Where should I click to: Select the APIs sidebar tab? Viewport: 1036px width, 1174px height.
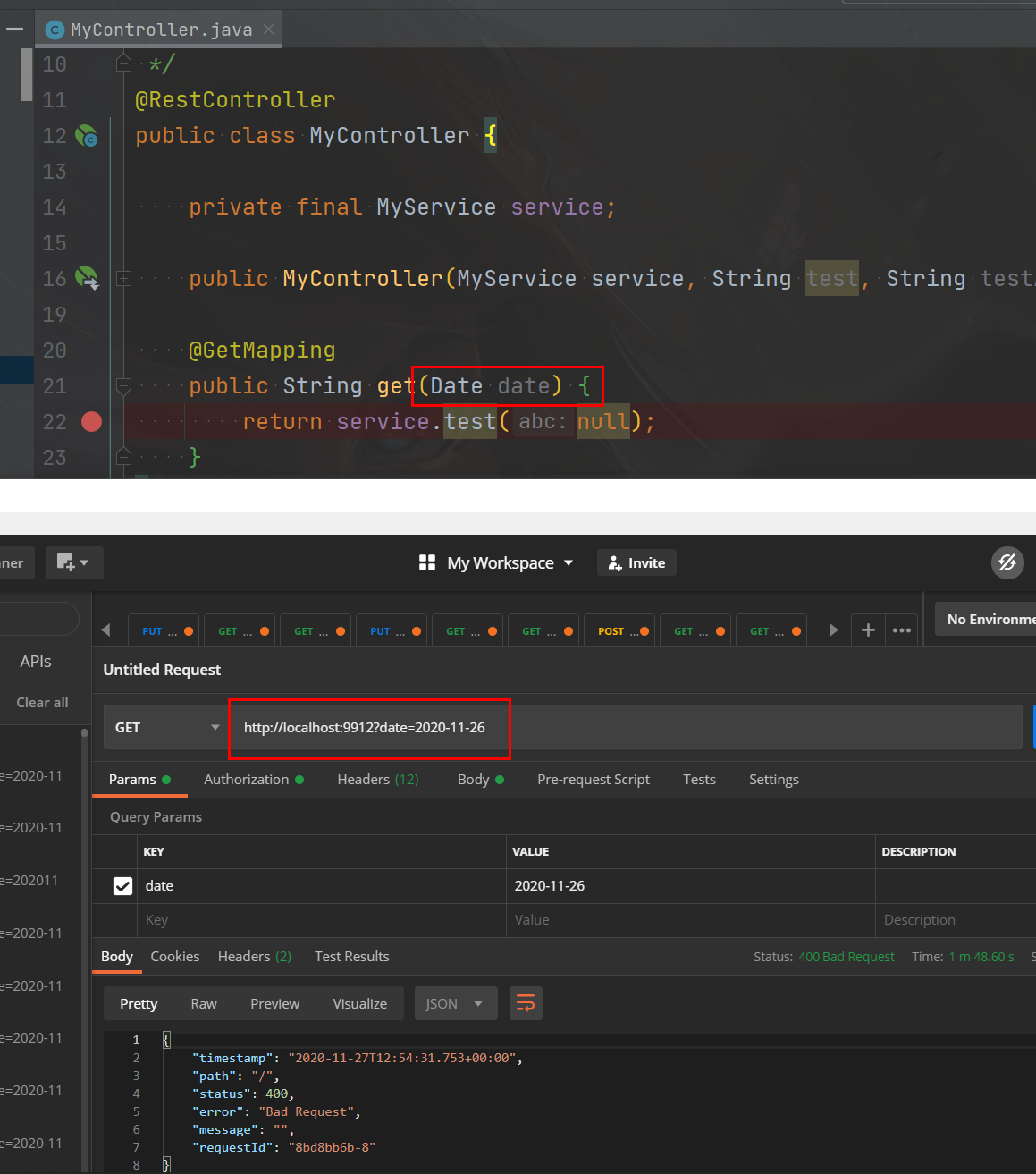(36, 661)
